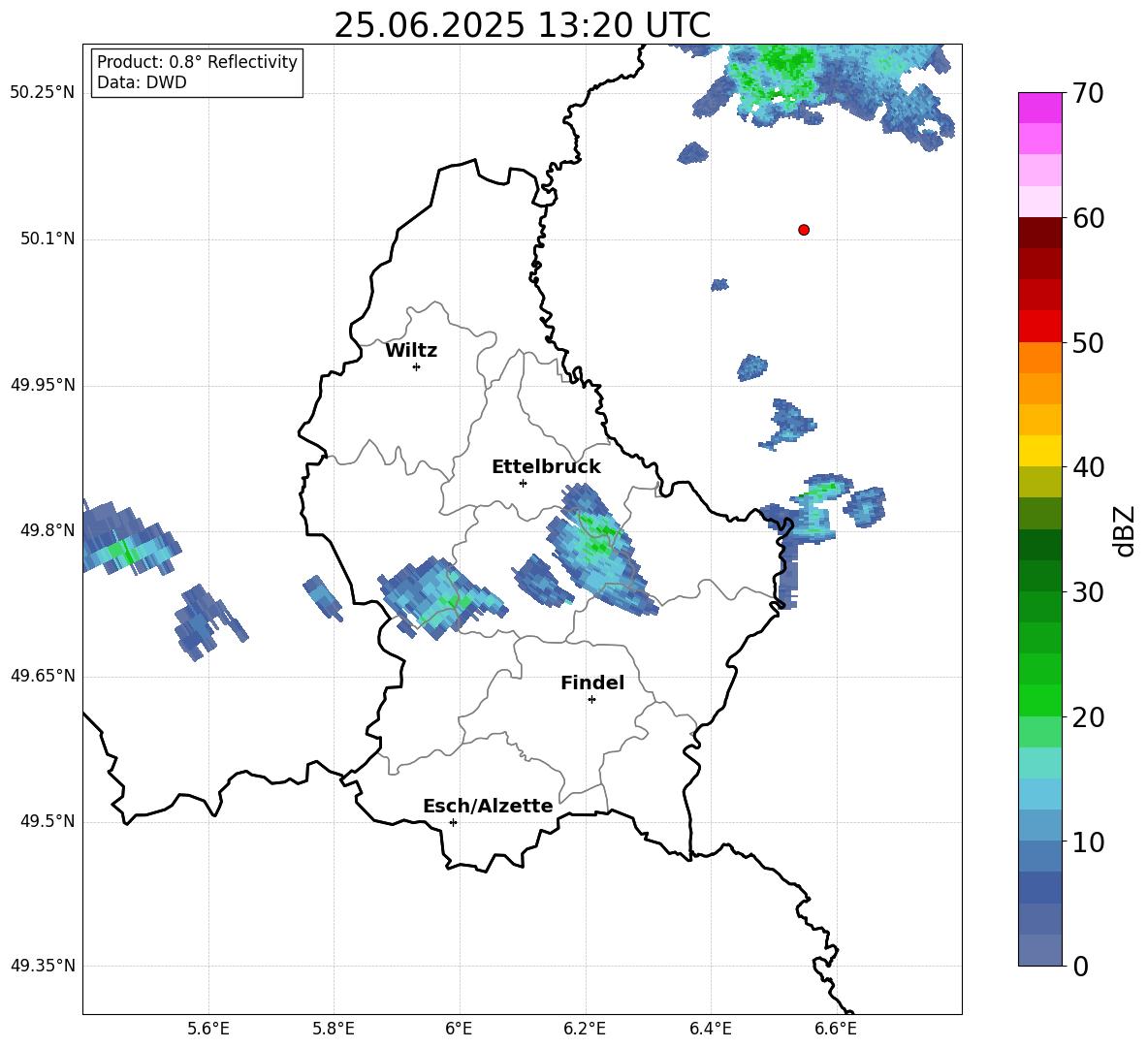
Task: Click the 49.95°N latitude label
Action: pos(43,385)
